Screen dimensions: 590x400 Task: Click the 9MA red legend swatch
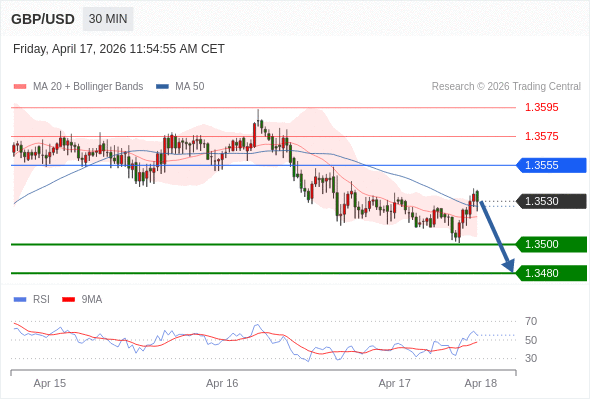pyautogui.click(x=68, y=300)
